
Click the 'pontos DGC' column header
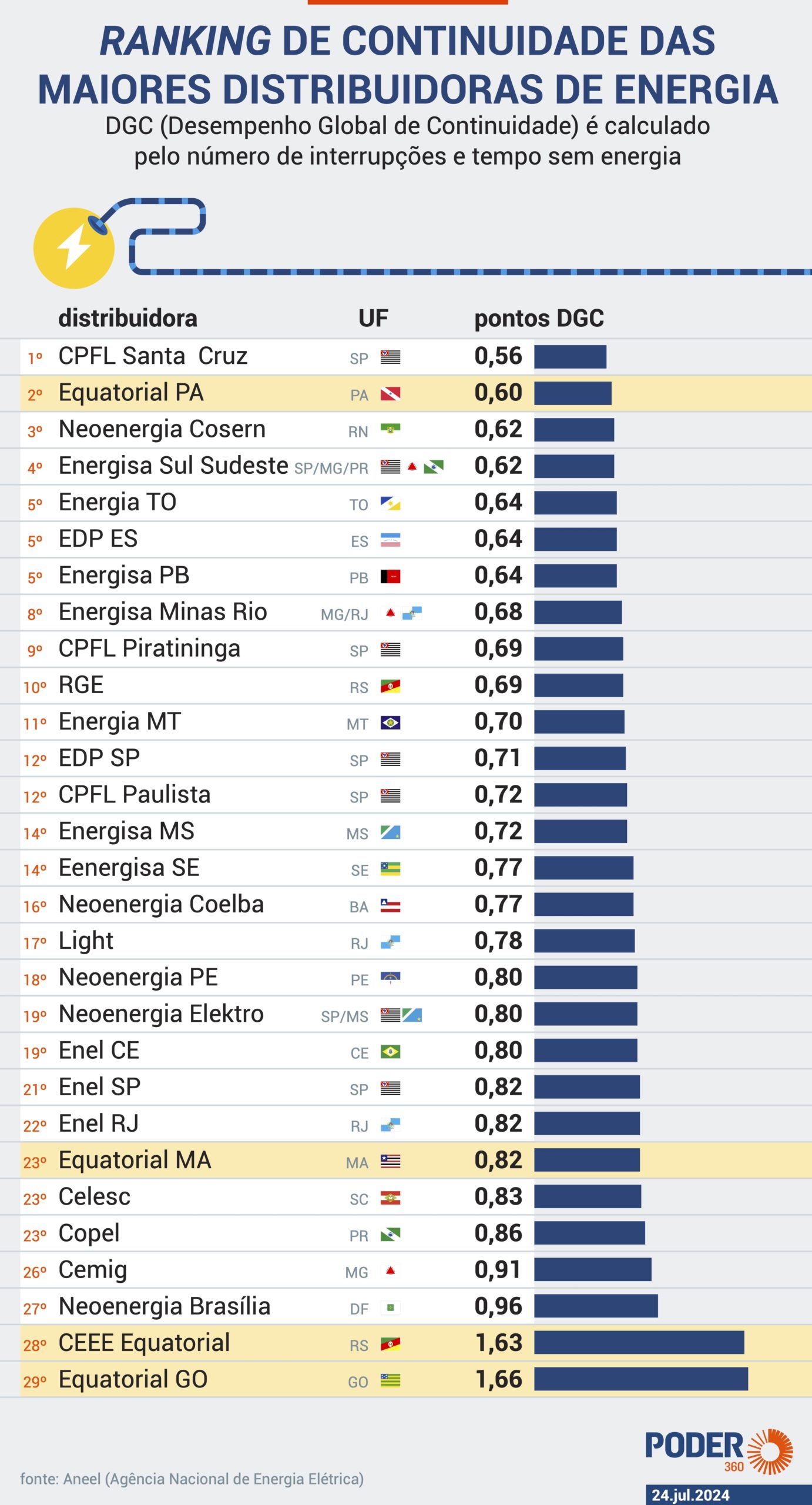(x=539, y=318)
